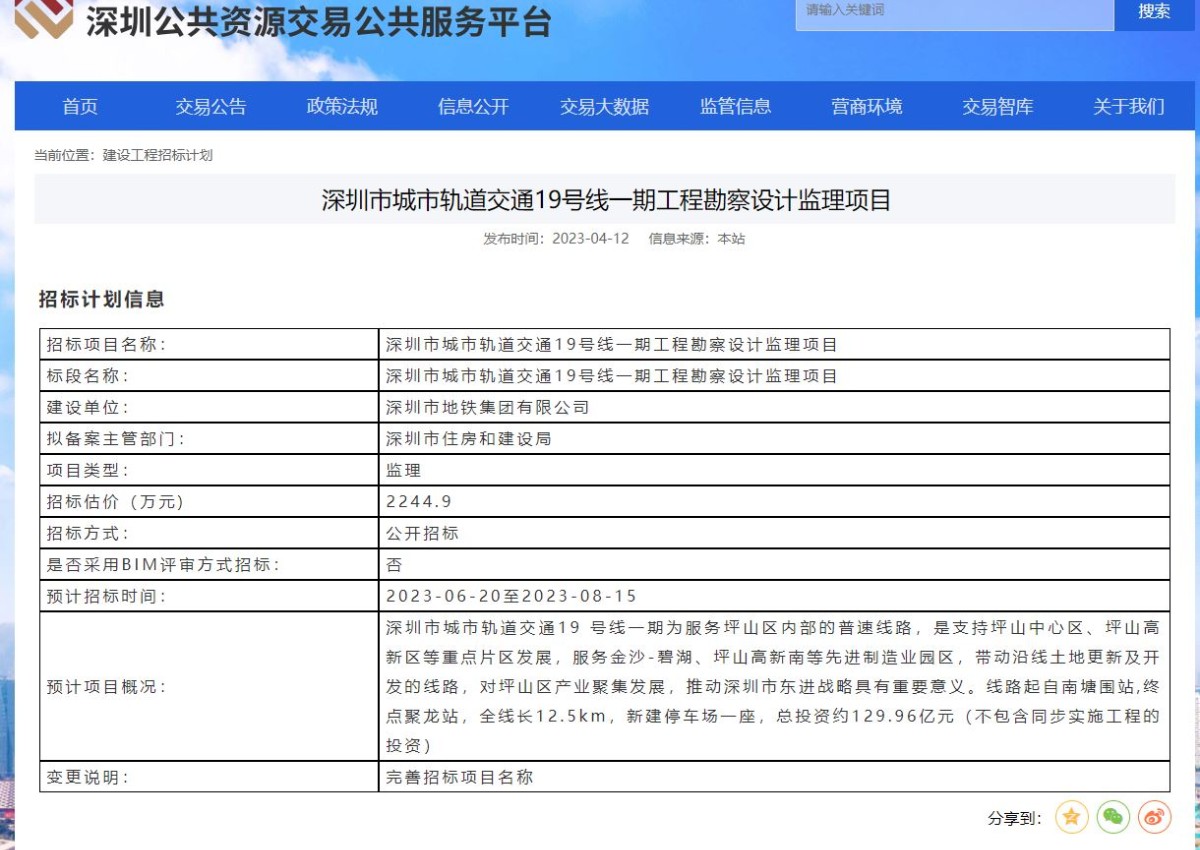This screenshot has width=1200, height=850.
Task: Open the 营商环境 tab
Action: click(866, 107)
